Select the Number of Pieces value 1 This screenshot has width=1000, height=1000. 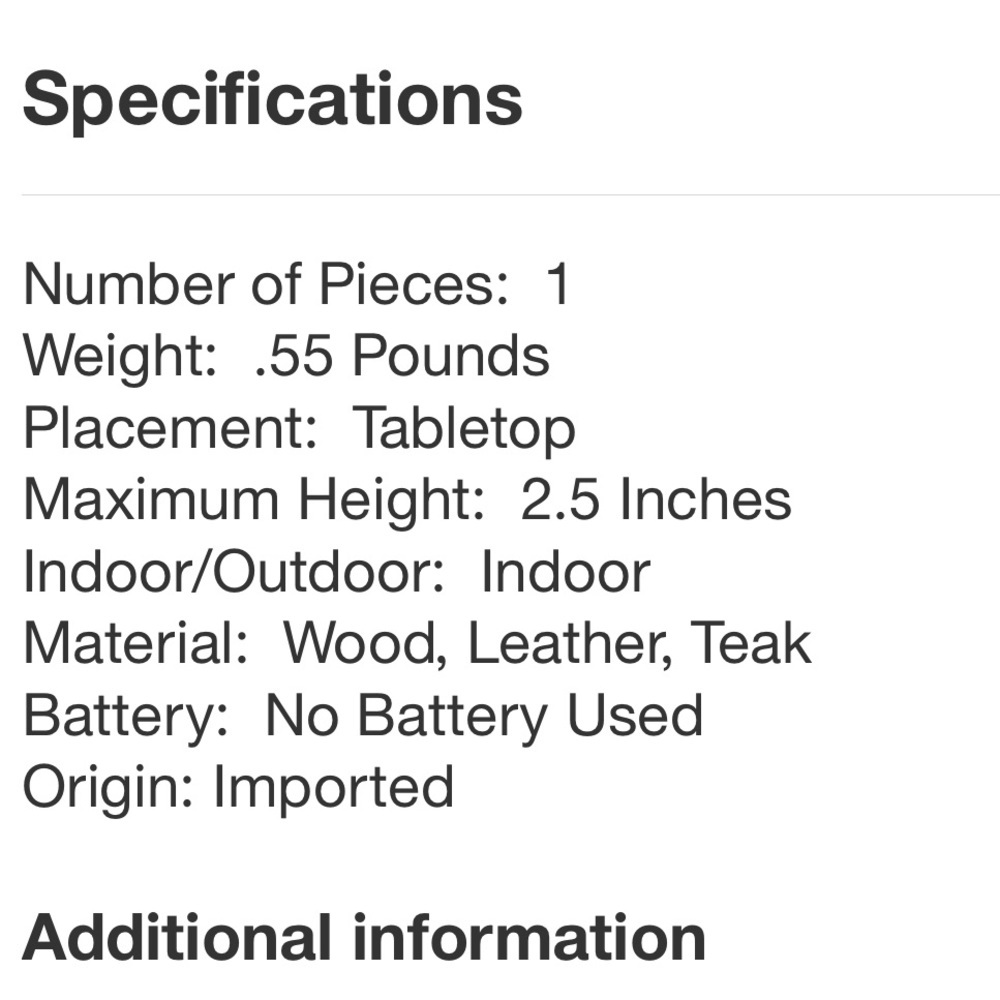557,284
